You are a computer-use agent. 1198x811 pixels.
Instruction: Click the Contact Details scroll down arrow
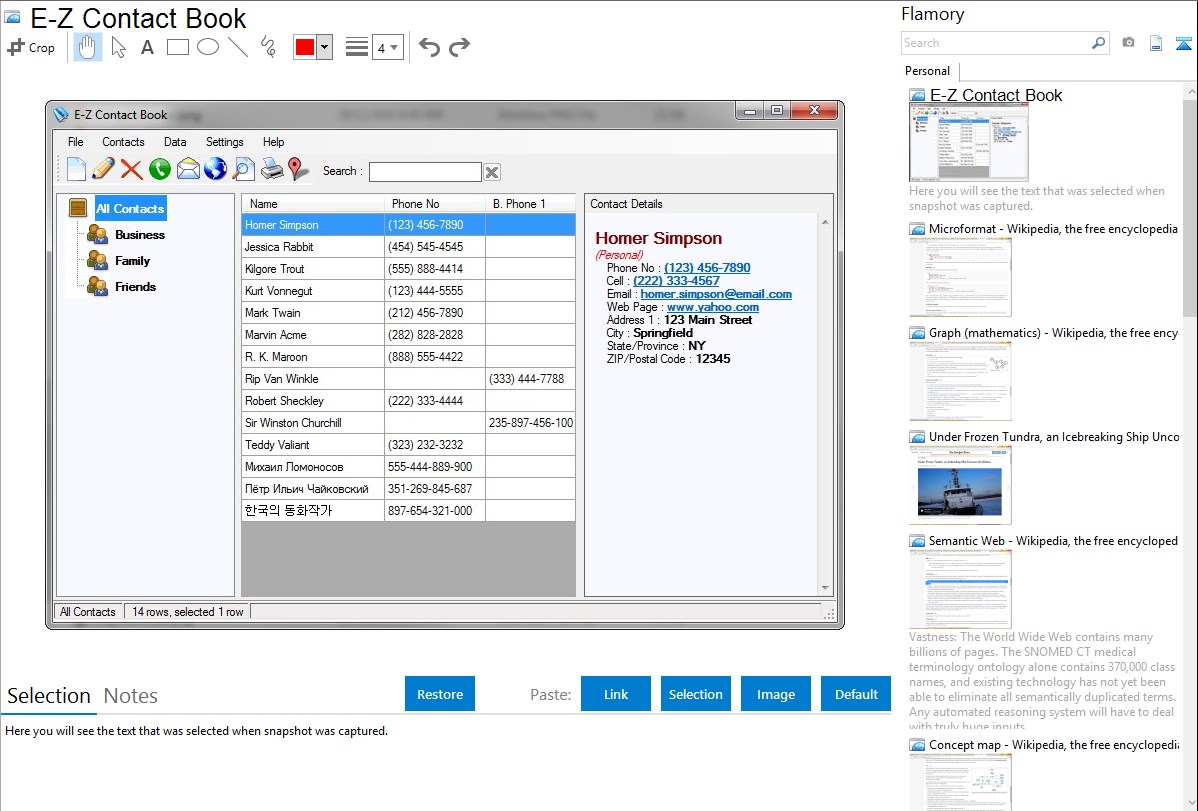(825, 588)
